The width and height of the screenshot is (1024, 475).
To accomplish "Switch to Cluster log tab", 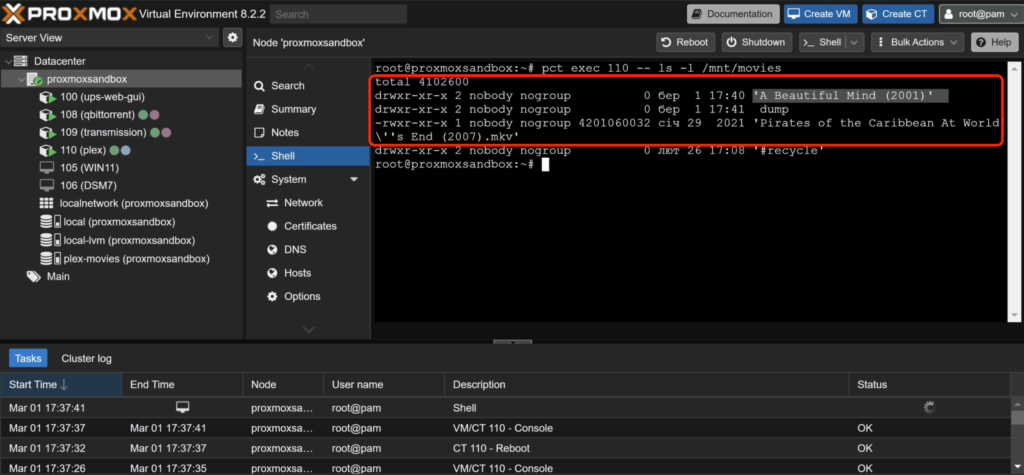I will 86,358.
